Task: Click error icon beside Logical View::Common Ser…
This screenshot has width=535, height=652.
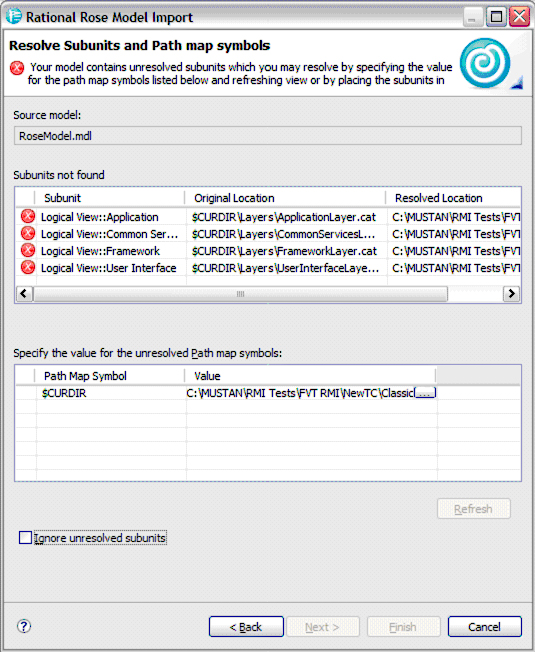Action: (28, 234)
